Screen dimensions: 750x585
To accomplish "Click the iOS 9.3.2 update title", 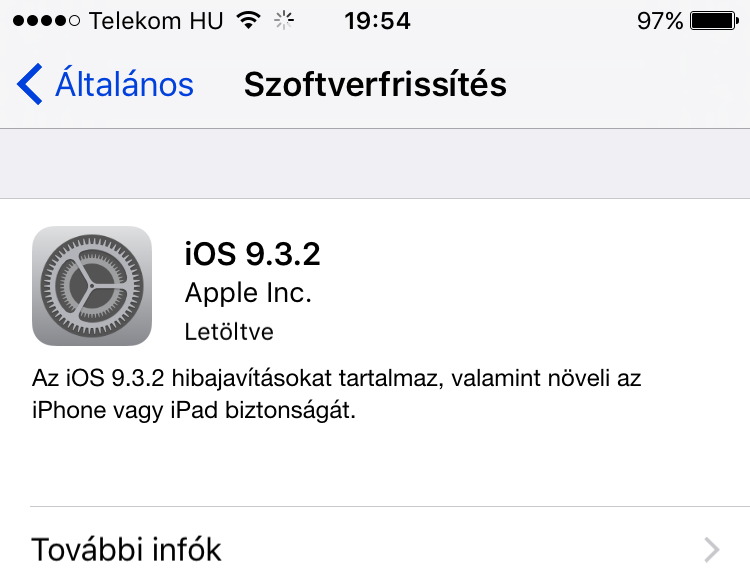I will [x=253, y=254].
